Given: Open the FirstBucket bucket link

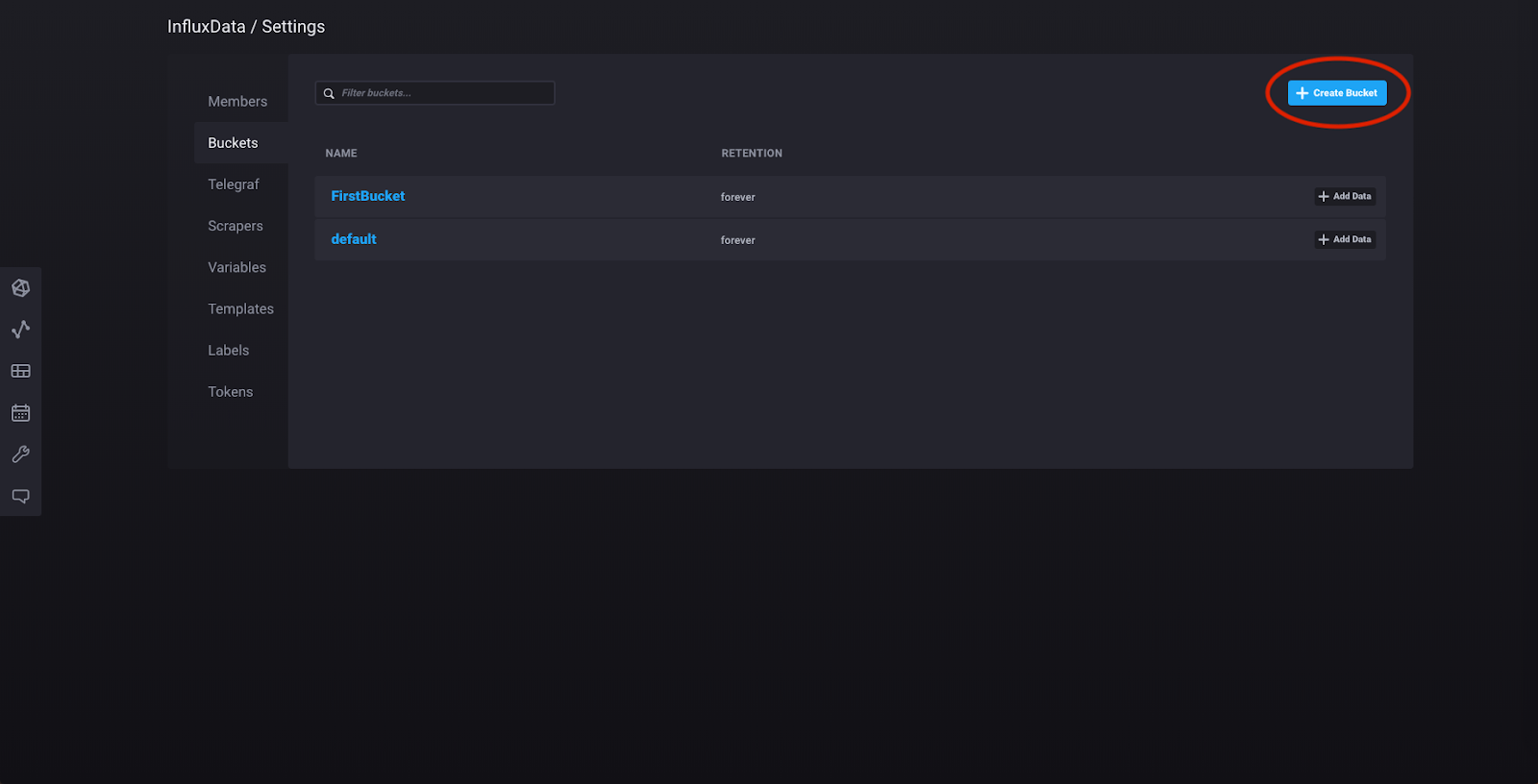Looking at the screenshot, I should click(x=368, y=196).
